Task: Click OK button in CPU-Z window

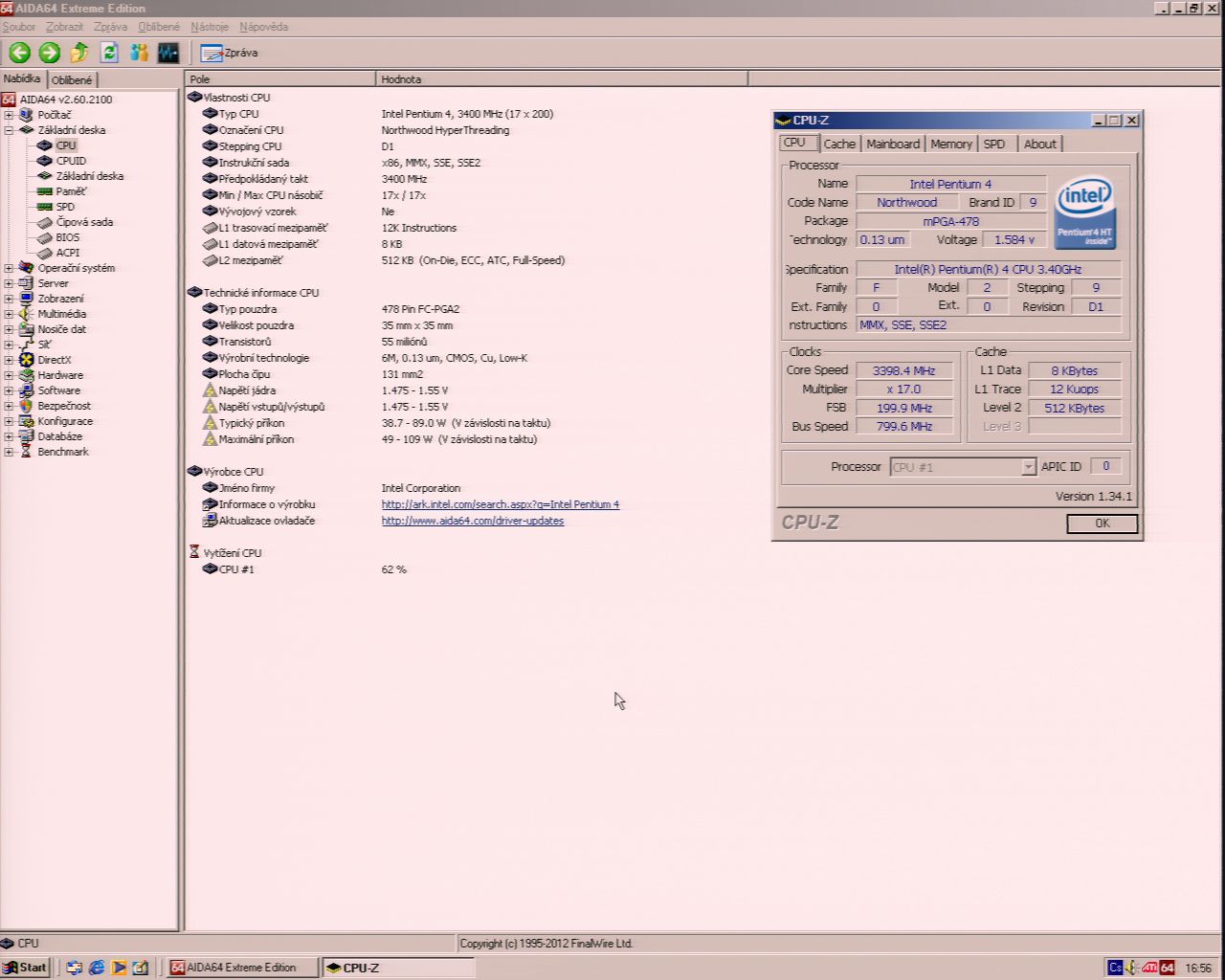Action: pos(1102,523)
